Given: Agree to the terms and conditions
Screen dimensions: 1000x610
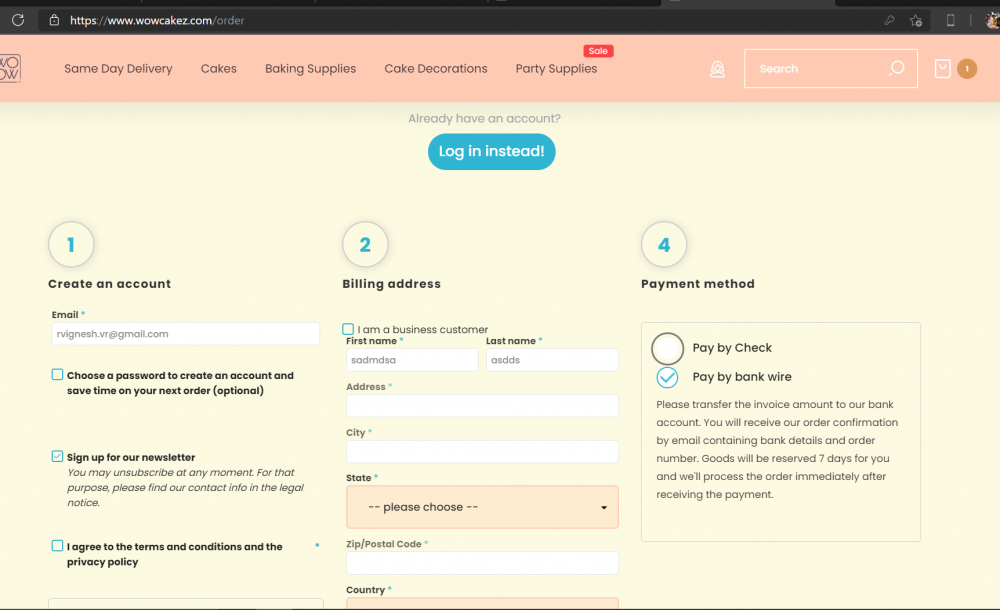Looking at the screenshot, I should [57, 545].
